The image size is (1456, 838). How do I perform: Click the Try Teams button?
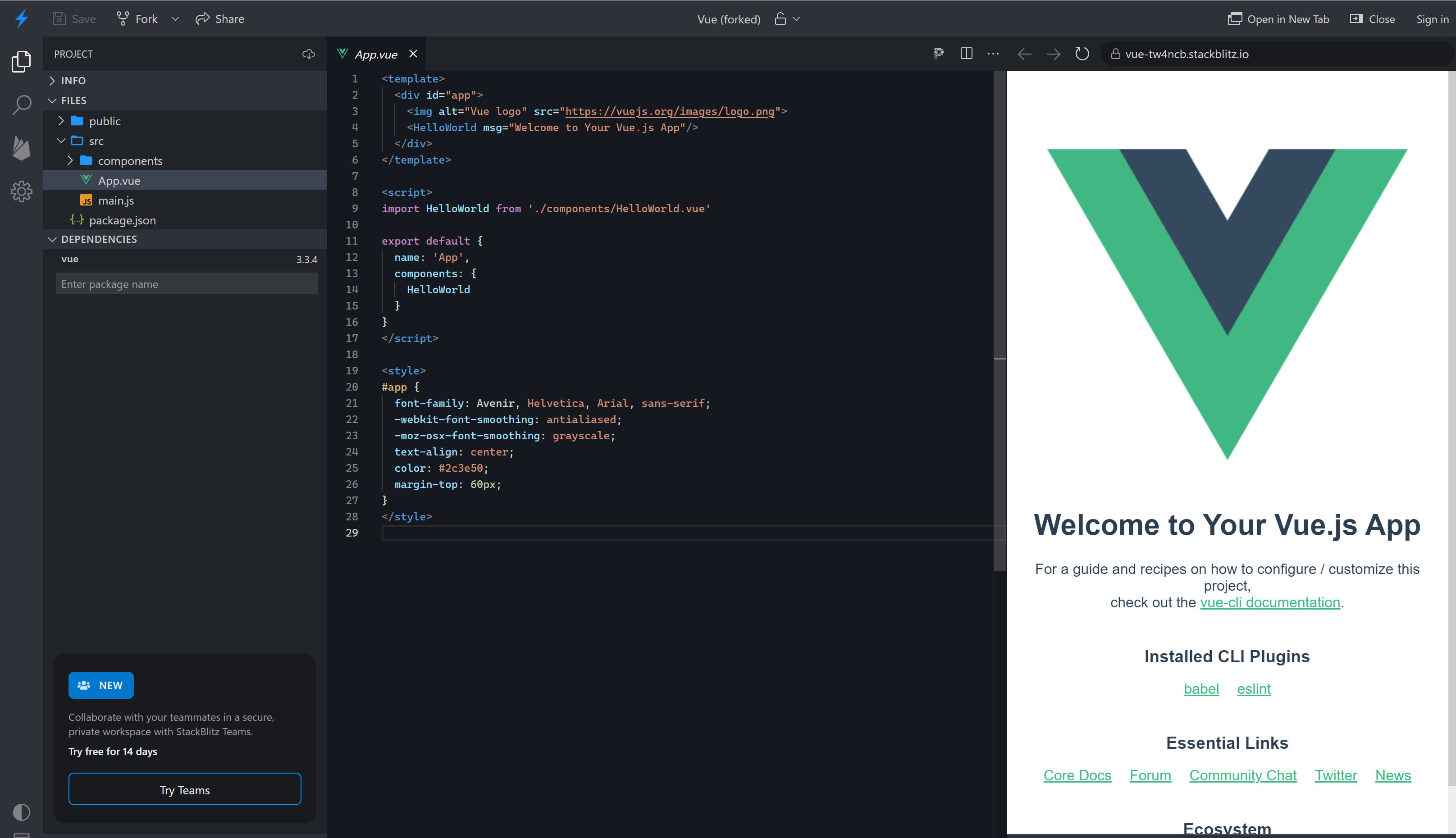click(x=185, y=790)
